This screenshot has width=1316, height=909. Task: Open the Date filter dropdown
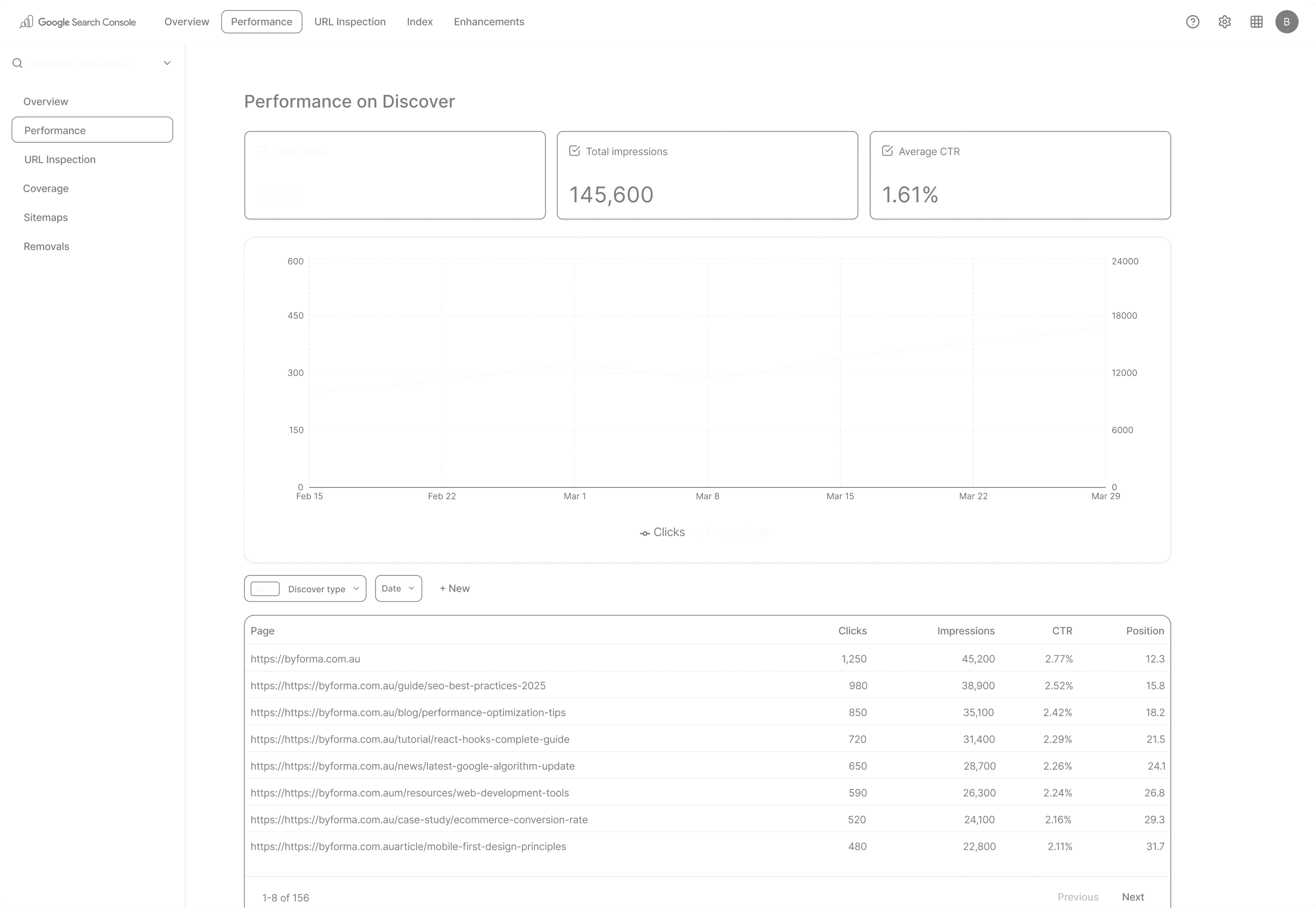tap(398, 589)
